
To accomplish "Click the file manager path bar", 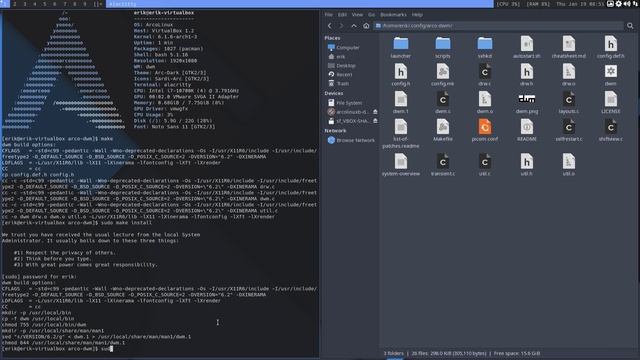I will point(497,26).
